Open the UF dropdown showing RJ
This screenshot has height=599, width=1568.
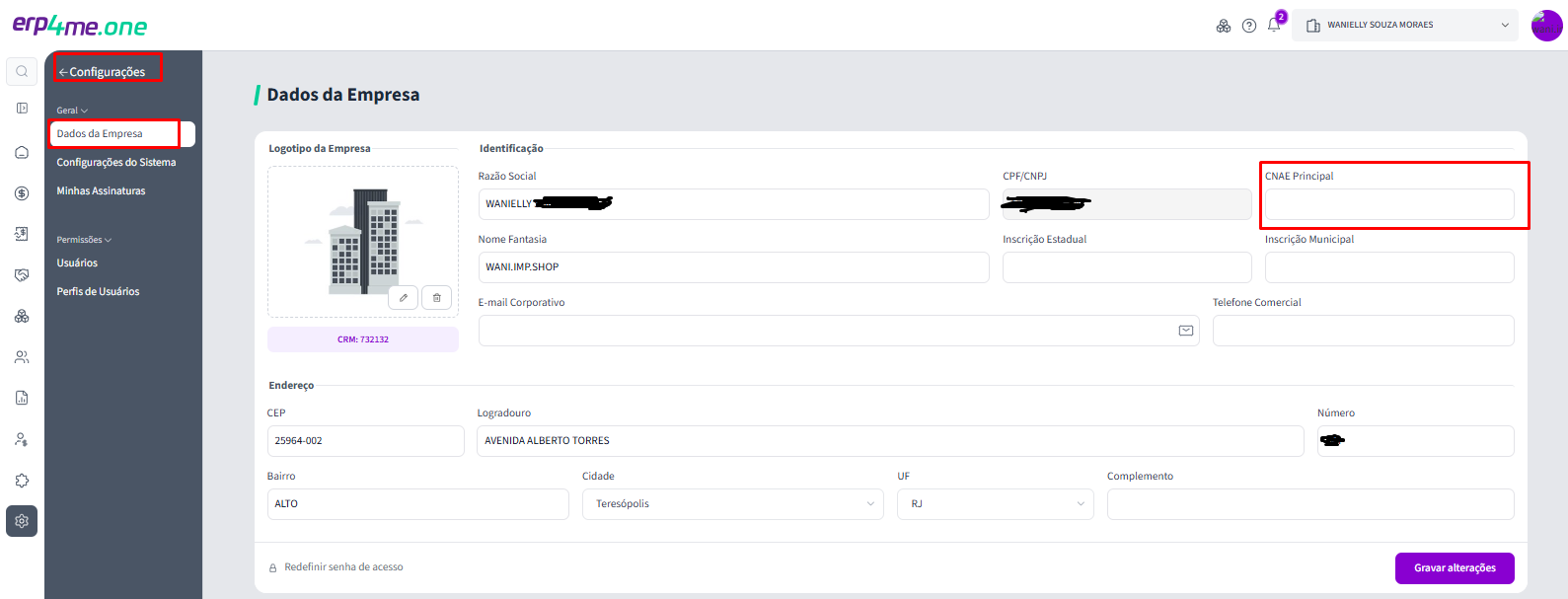click(996, 504)
